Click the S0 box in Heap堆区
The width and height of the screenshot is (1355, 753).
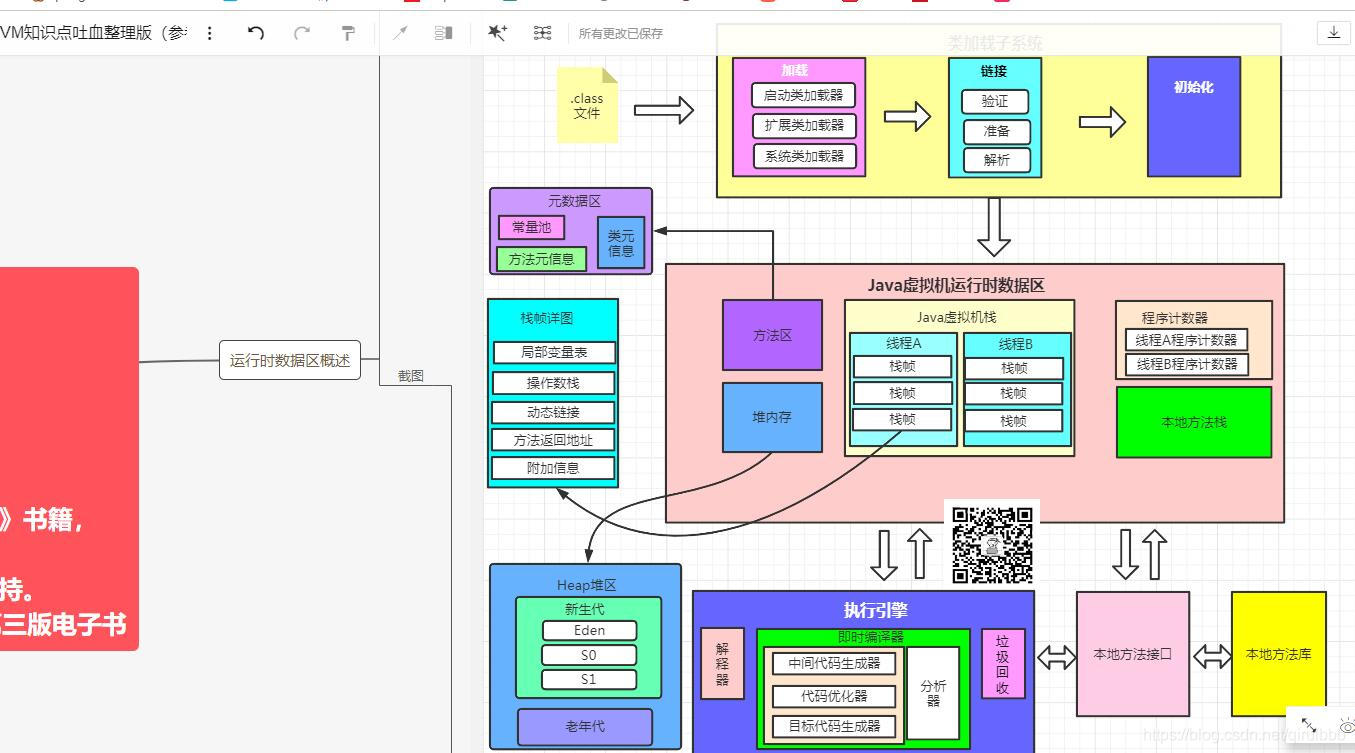[x=589, y=655]
